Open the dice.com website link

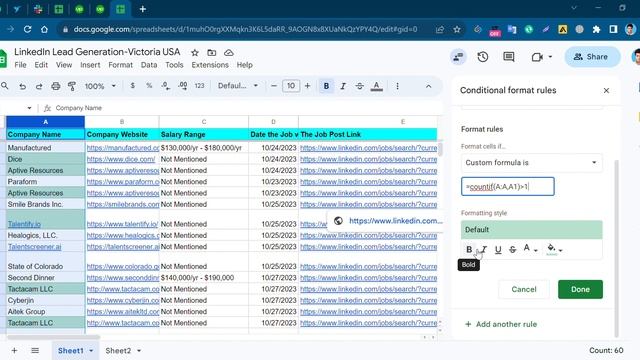(121, 159)
